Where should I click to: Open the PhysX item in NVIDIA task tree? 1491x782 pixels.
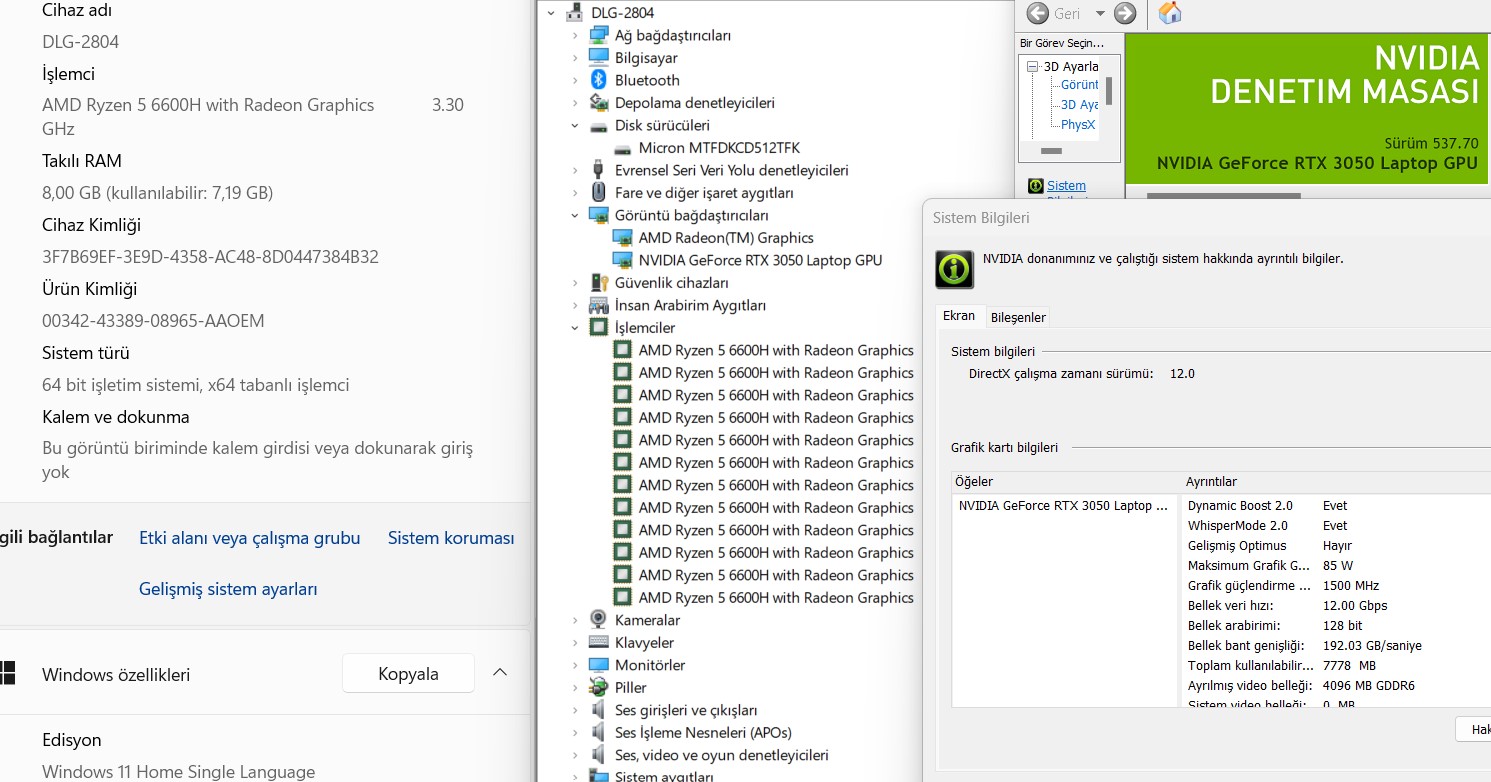pyautogui.click(x=1078, y=125)
